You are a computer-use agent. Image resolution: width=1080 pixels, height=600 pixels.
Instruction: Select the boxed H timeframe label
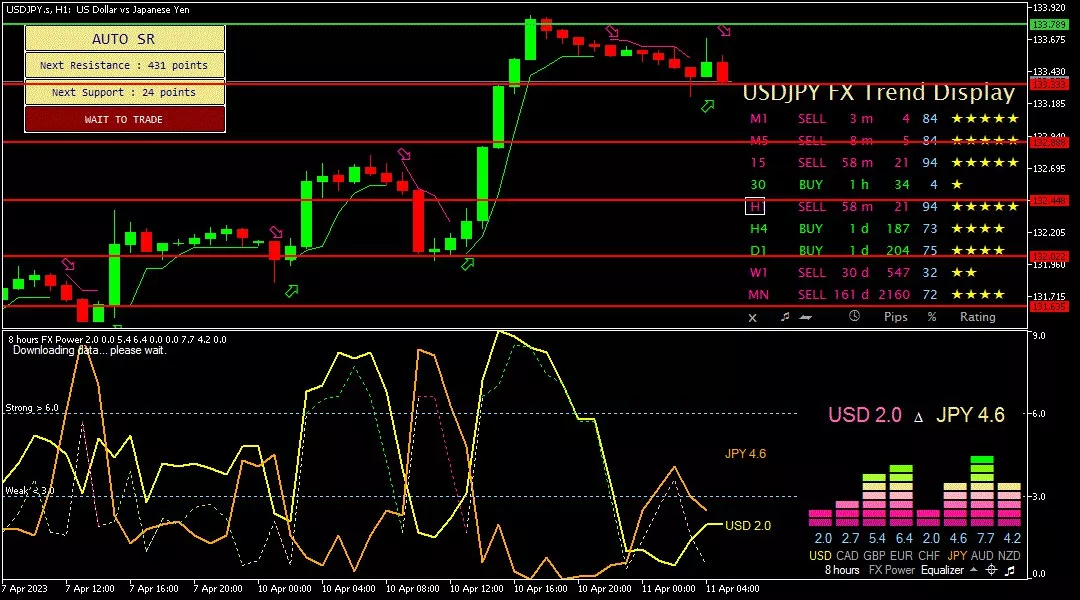pos(755,207)
